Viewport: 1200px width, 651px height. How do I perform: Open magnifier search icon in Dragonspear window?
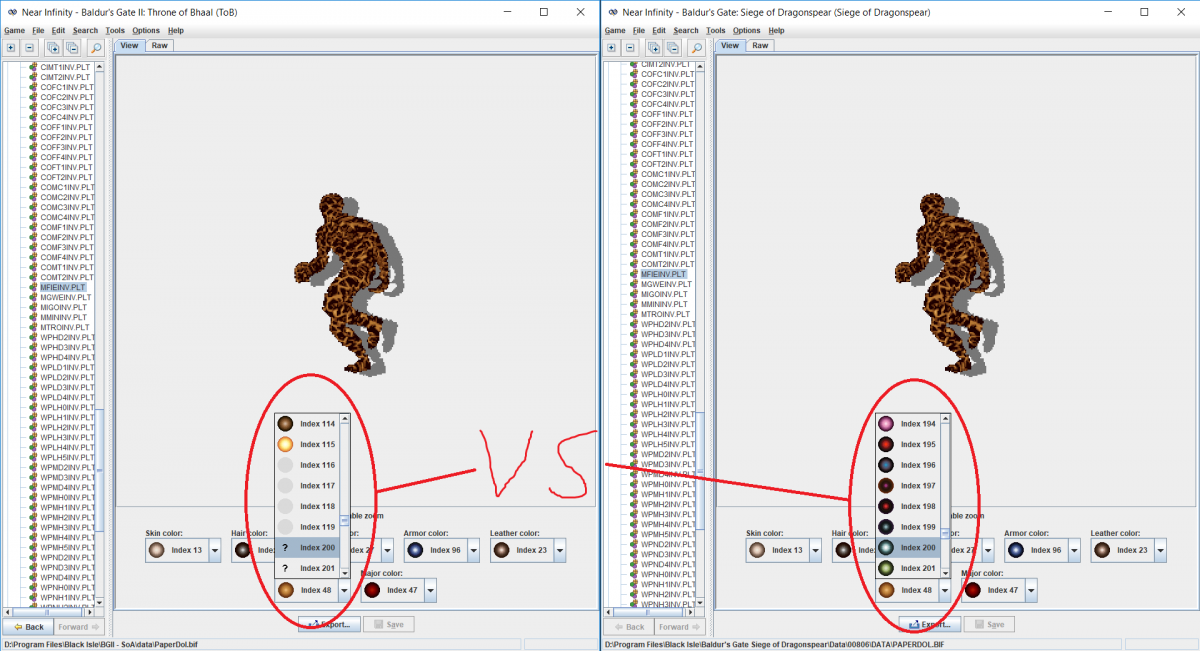[x=696, y=47]
